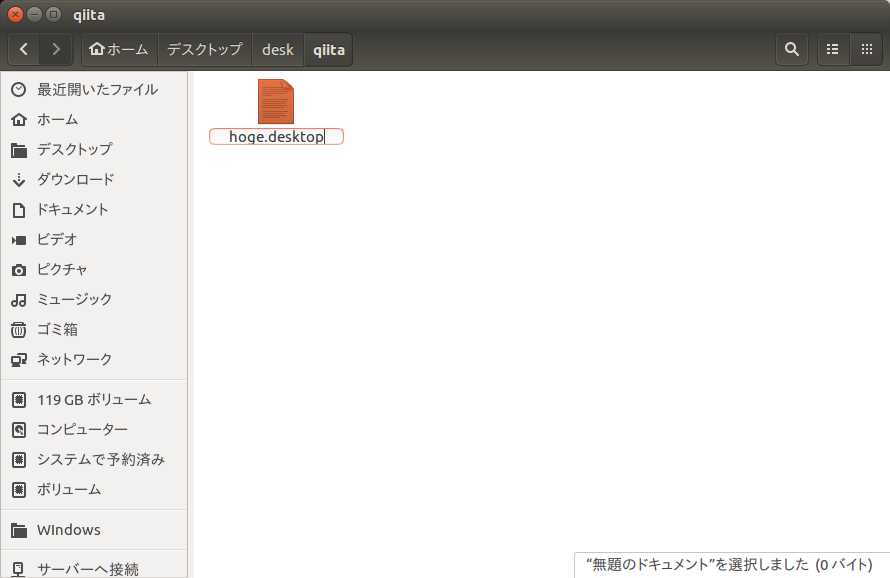Switch to icon grid view
The height and width of the screenshot is (578, 890).
tap(866, 49)
